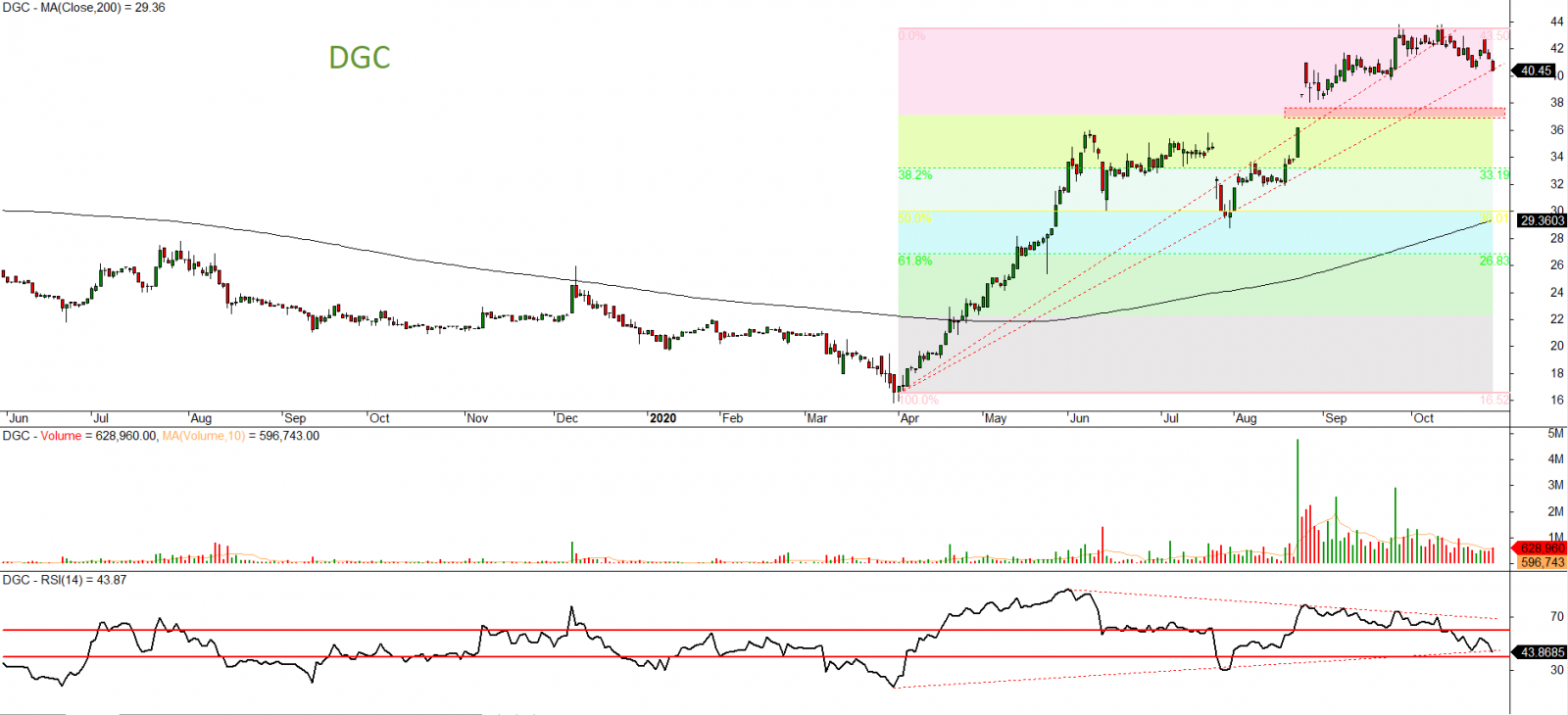This screenshot has height=715, width=1568.
Task: Click the '70' level on RSI axis
Action: [x=1557, y=616]
